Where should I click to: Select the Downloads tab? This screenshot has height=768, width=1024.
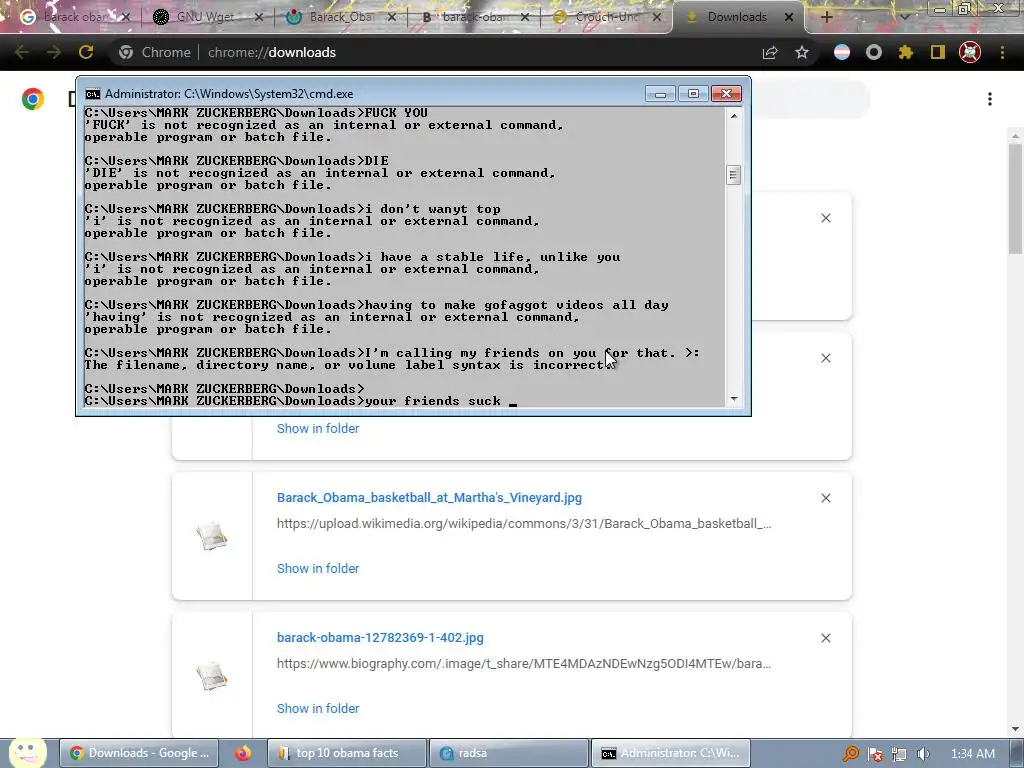tap(738, 17)
